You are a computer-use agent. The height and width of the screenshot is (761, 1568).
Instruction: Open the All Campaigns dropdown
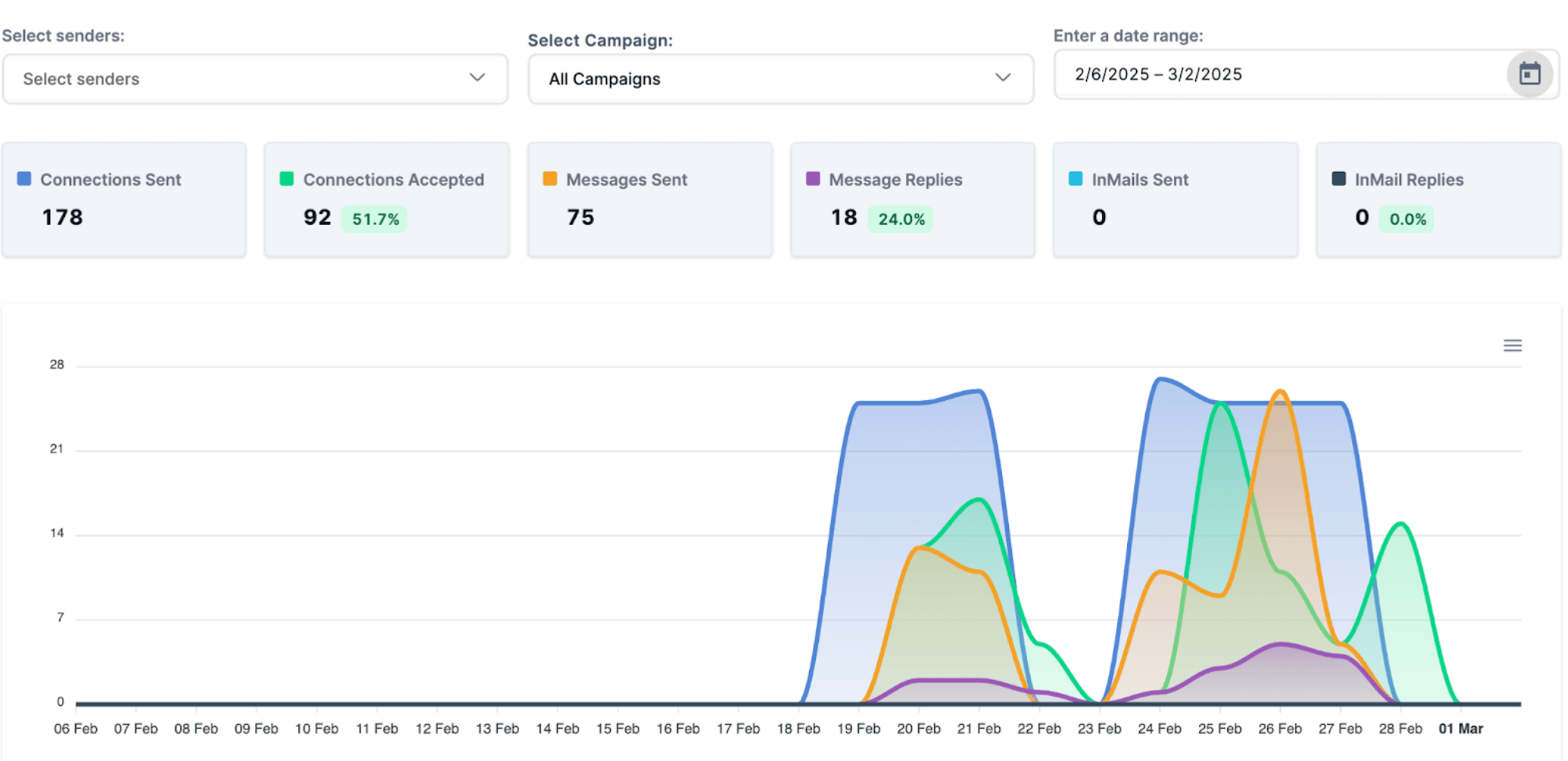781,79
